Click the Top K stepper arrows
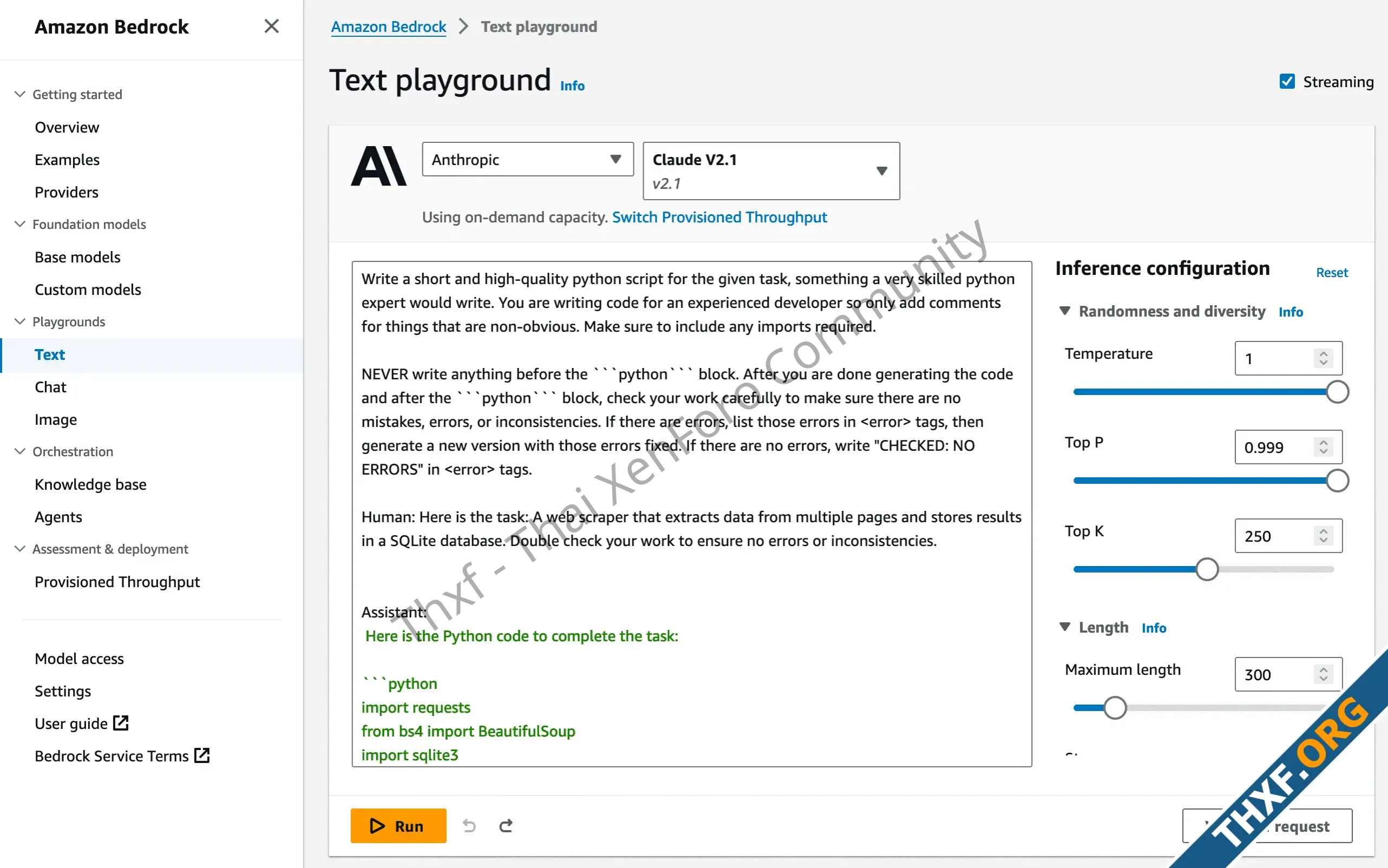 [1323, 536]
